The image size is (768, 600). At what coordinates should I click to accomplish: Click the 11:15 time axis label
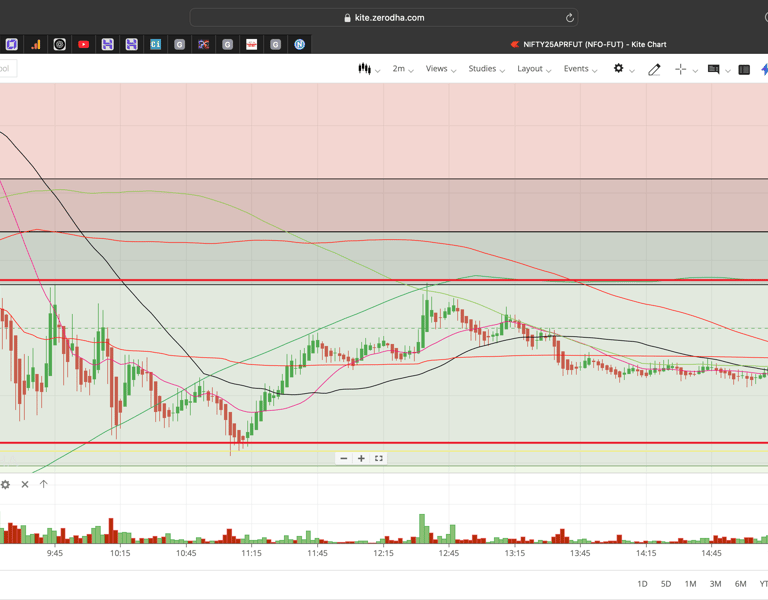[x=251, y=553]
